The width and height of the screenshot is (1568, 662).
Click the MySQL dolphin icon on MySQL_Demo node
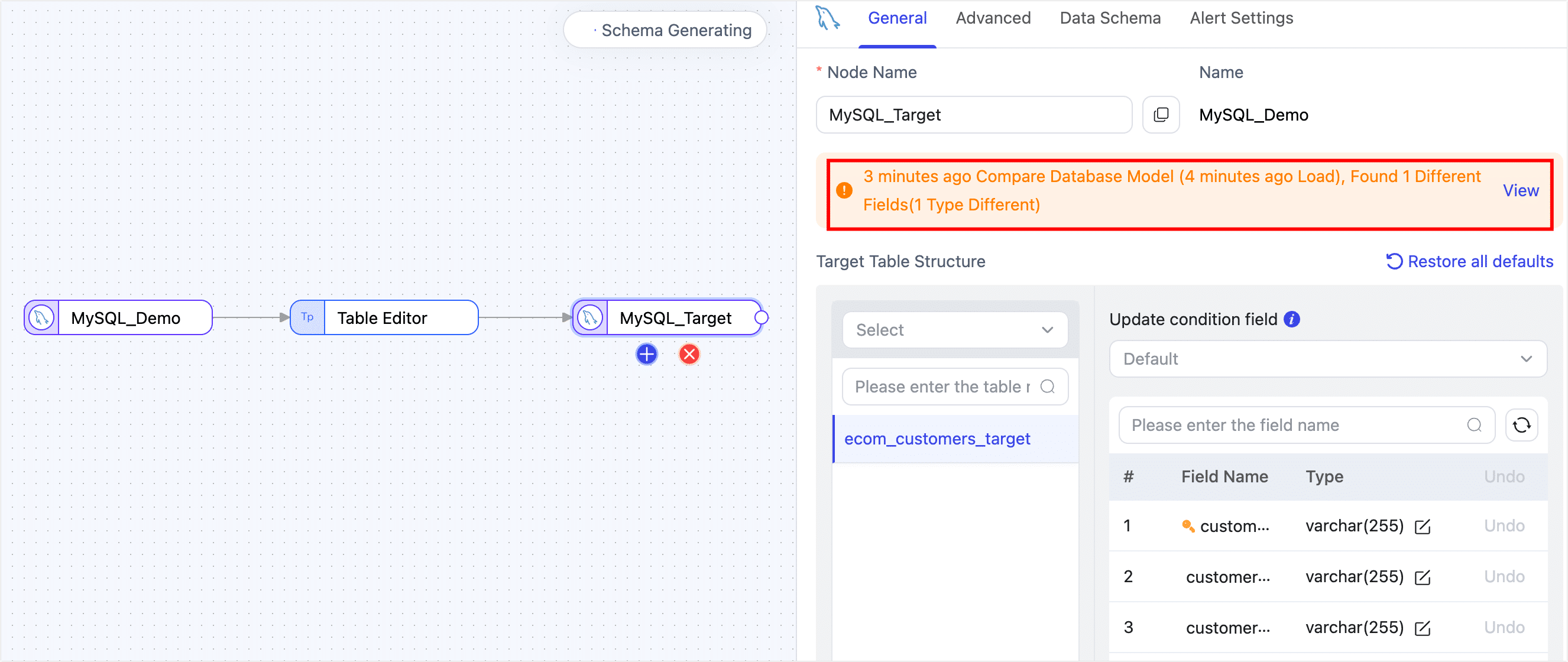click(x=40, y=317)
